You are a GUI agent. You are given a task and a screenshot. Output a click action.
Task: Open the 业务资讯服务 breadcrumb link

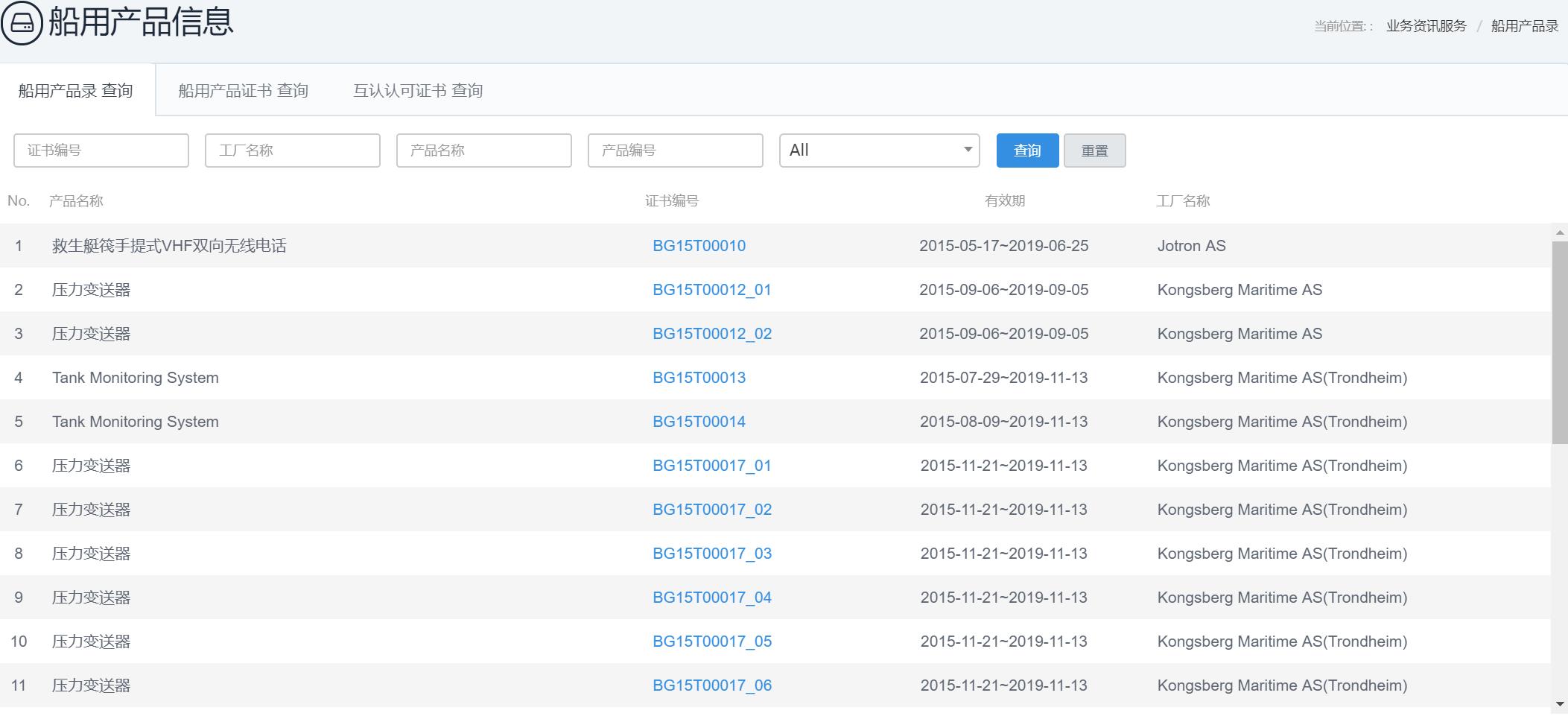(1426, 26)
